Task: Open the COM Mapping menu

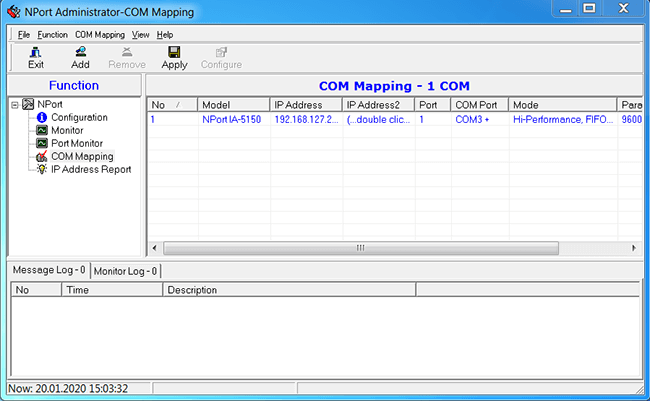Action: tap(99, 35)
